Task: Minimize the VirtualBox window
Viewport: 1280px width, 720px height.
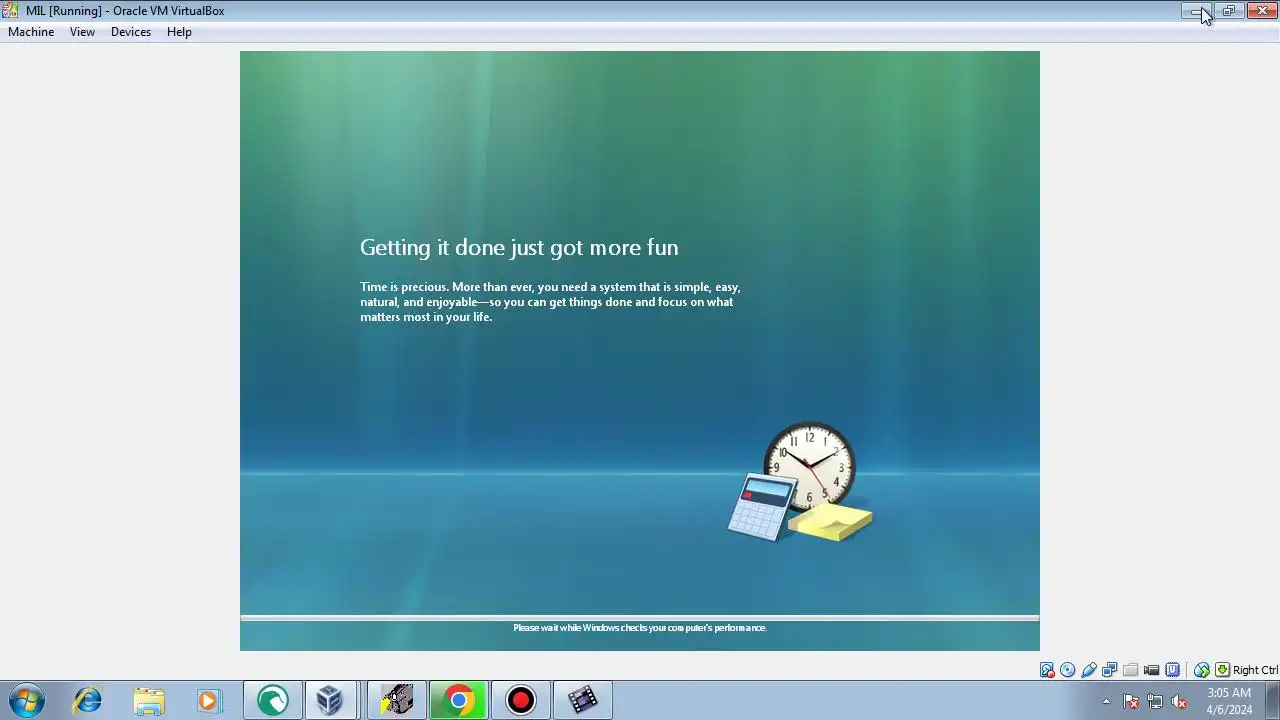Action: 1196,11
